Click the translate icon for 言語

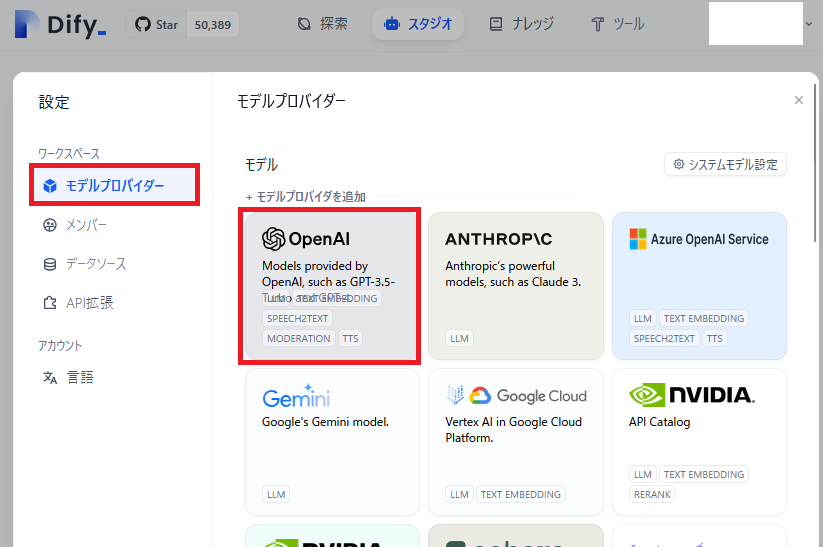(x=50, y=377)
